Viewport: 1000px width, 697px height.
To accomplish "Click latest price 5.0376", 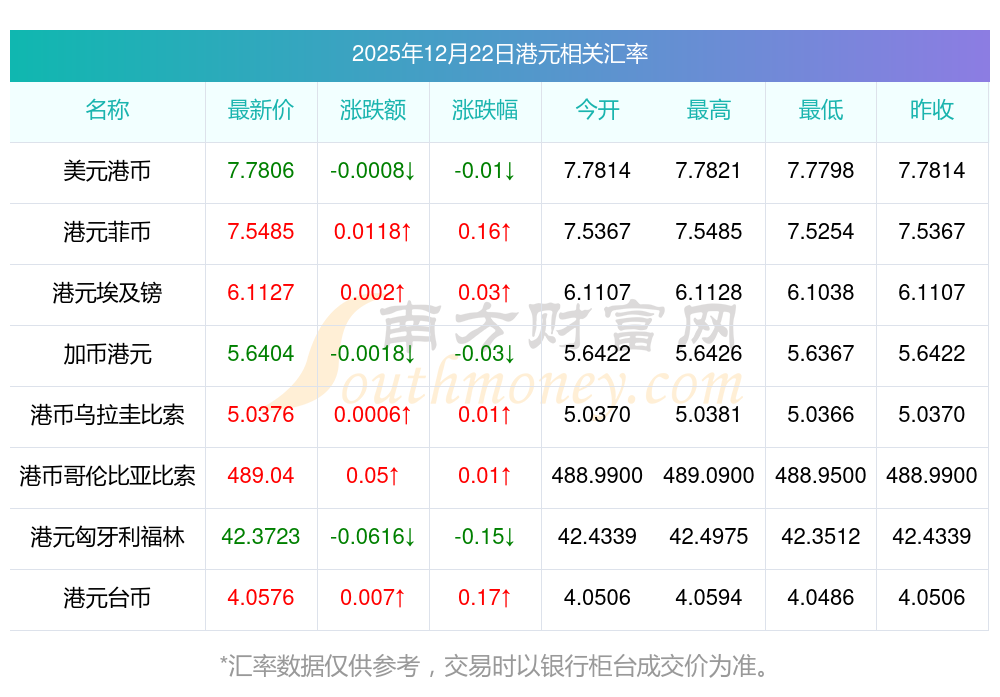I will 261,415.
